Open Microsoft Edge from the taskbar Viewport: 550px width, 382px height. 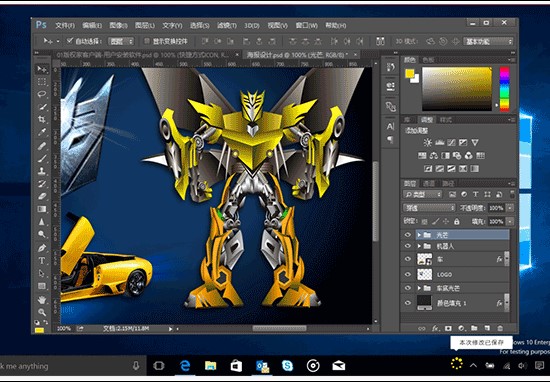pos(185,366)
